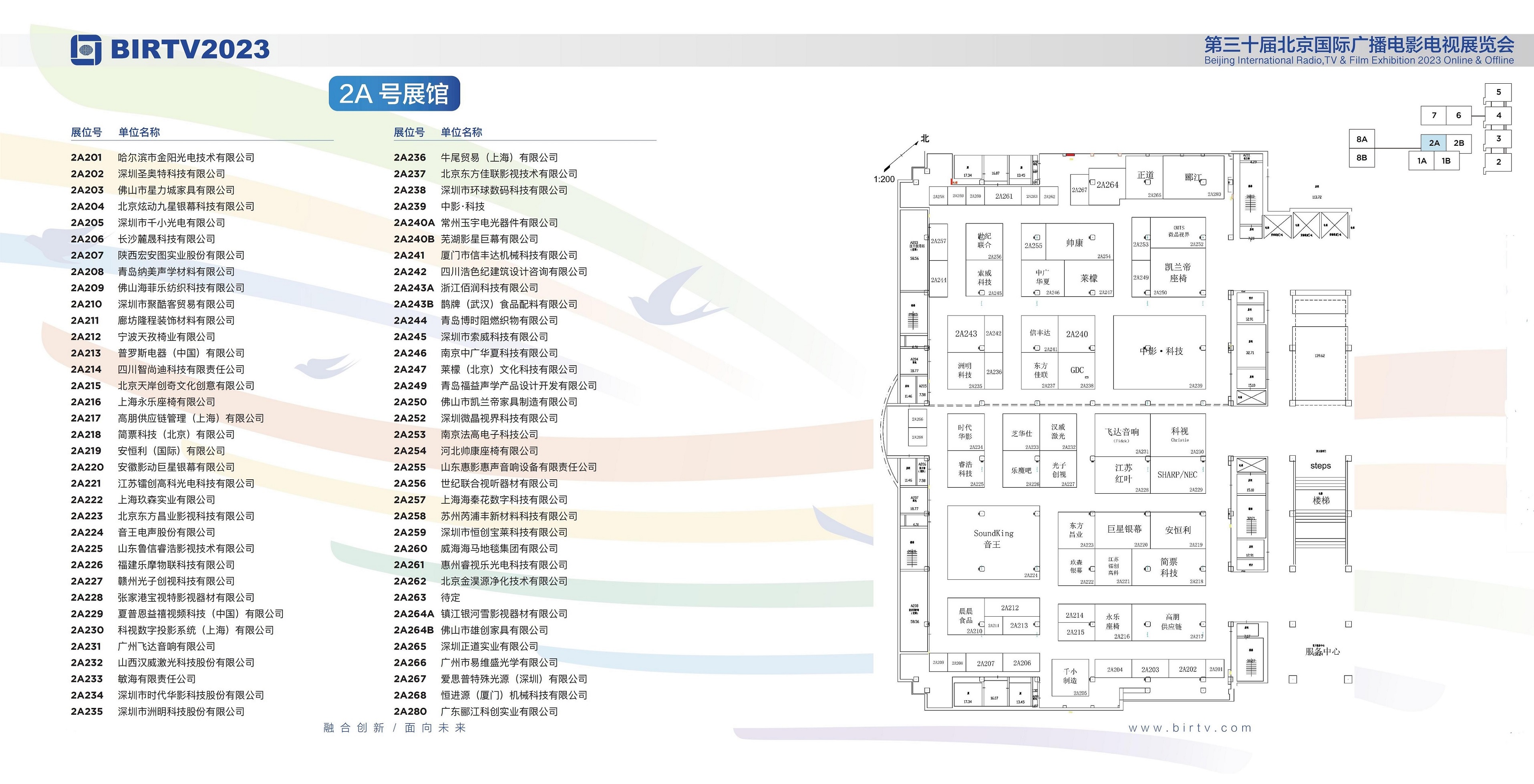Select the blue "2A 号展馆" title badge
The image size is (1534, 784).
click(x=394, y=93)
